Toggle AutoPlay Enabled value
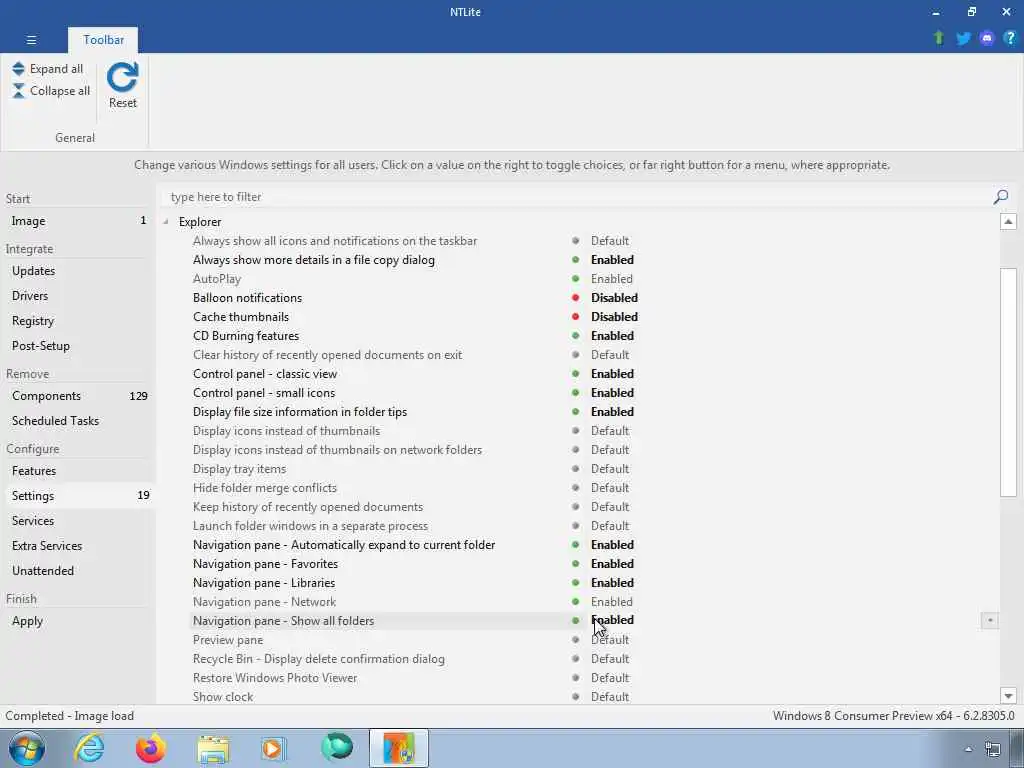The width and height of the screenshot is (1024, 768). tap(611, 279)
